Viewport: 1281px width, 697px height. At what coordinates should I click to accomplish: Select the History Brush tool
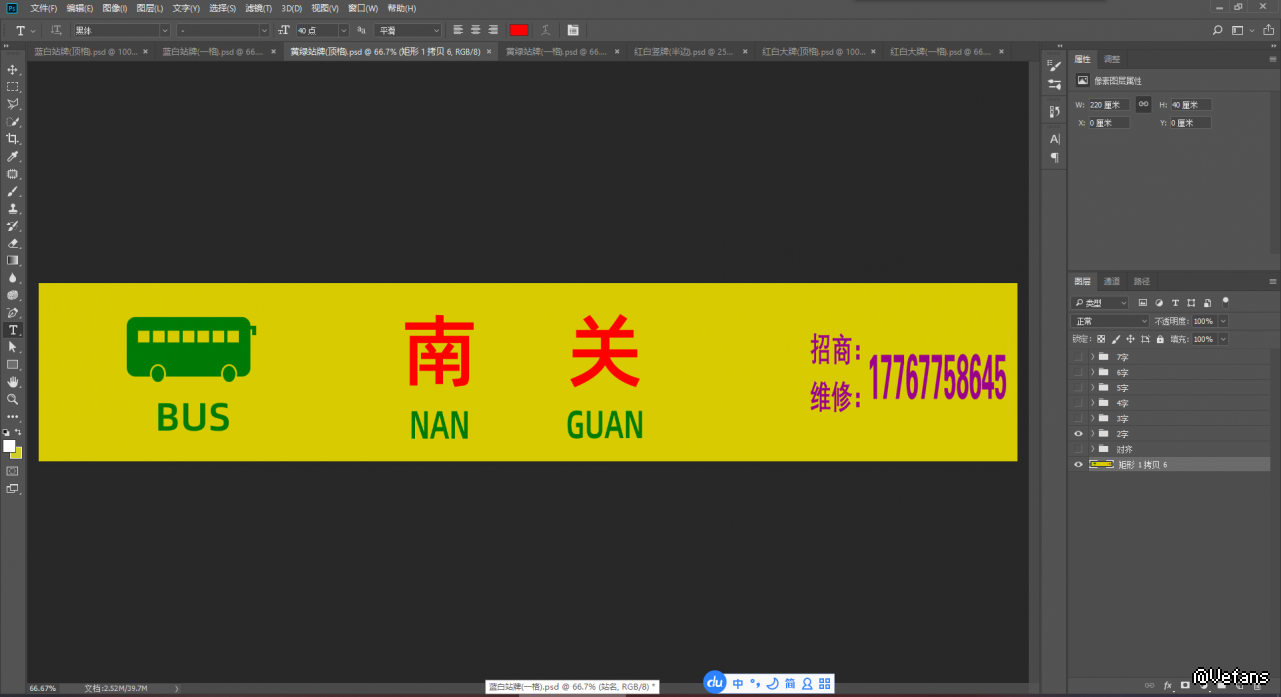[13, 226]
